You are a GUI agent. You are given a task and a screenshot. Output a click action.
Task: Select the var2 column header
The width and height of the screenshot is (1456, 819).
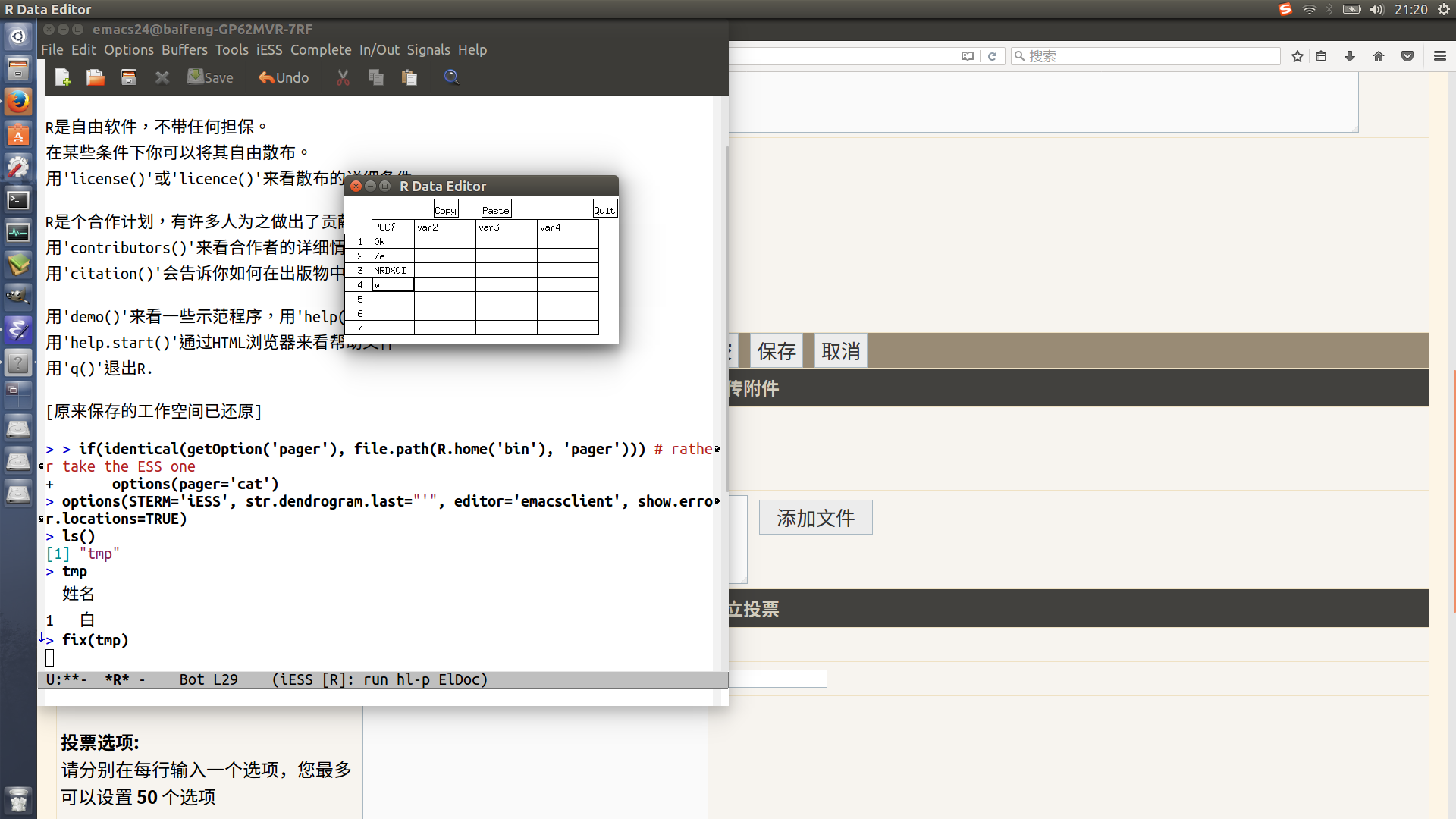tap(445, 227)
